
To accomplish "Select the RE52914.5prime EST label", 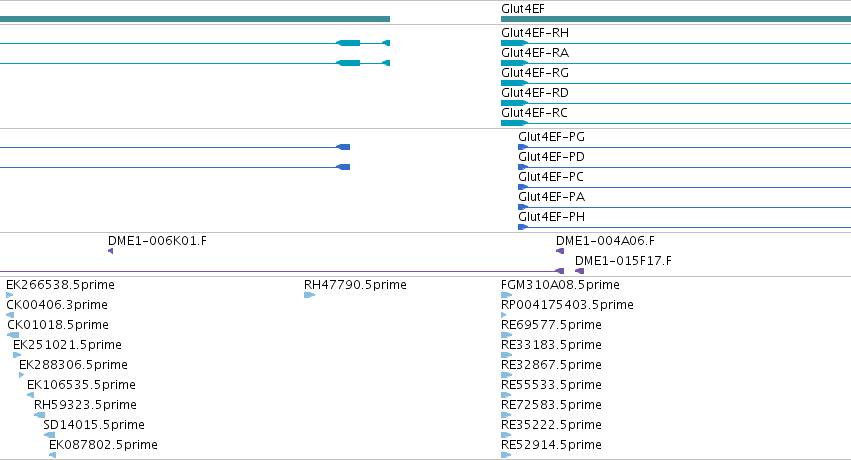I will pyautogui.click(x=551, y=445).
